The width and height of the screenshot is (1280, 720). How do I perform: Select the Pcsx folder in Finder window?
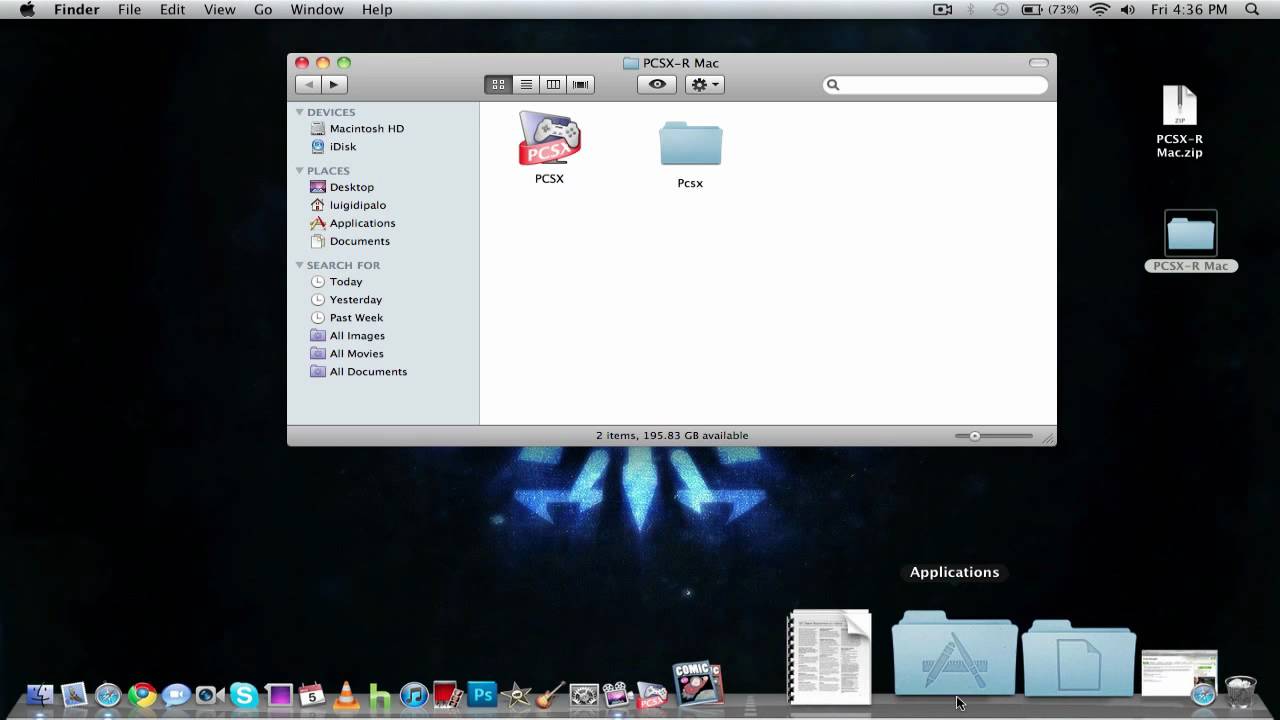(x=690, y=144)
